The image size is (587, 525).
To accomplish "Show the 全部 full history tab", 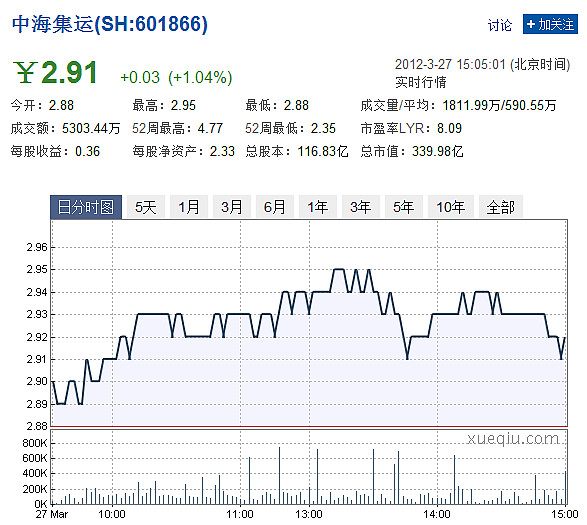I will tap(501, 207).
